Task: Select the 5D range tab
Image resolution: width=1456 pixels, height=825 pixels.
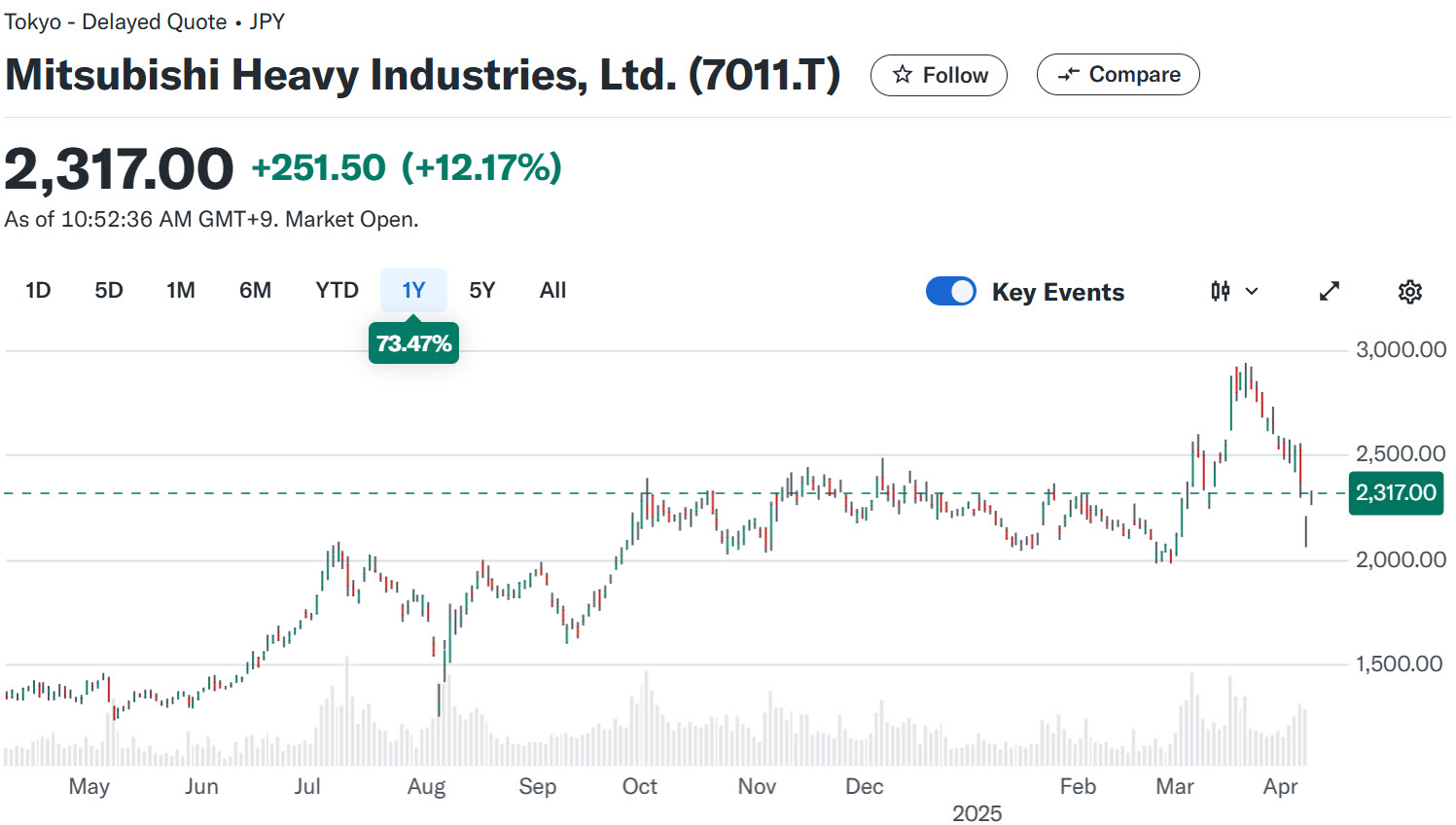Action: (x=109, y=290)
